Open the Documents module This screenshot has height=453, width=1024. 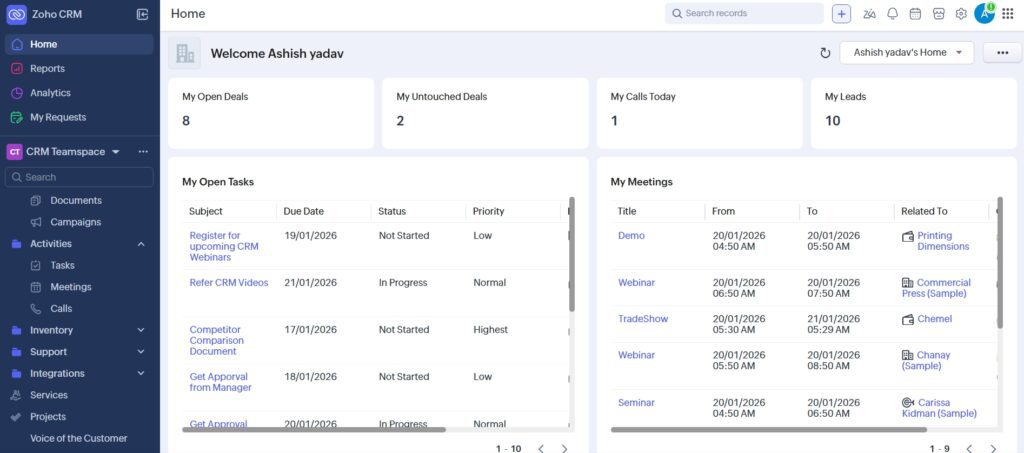[x=76, y=200]
